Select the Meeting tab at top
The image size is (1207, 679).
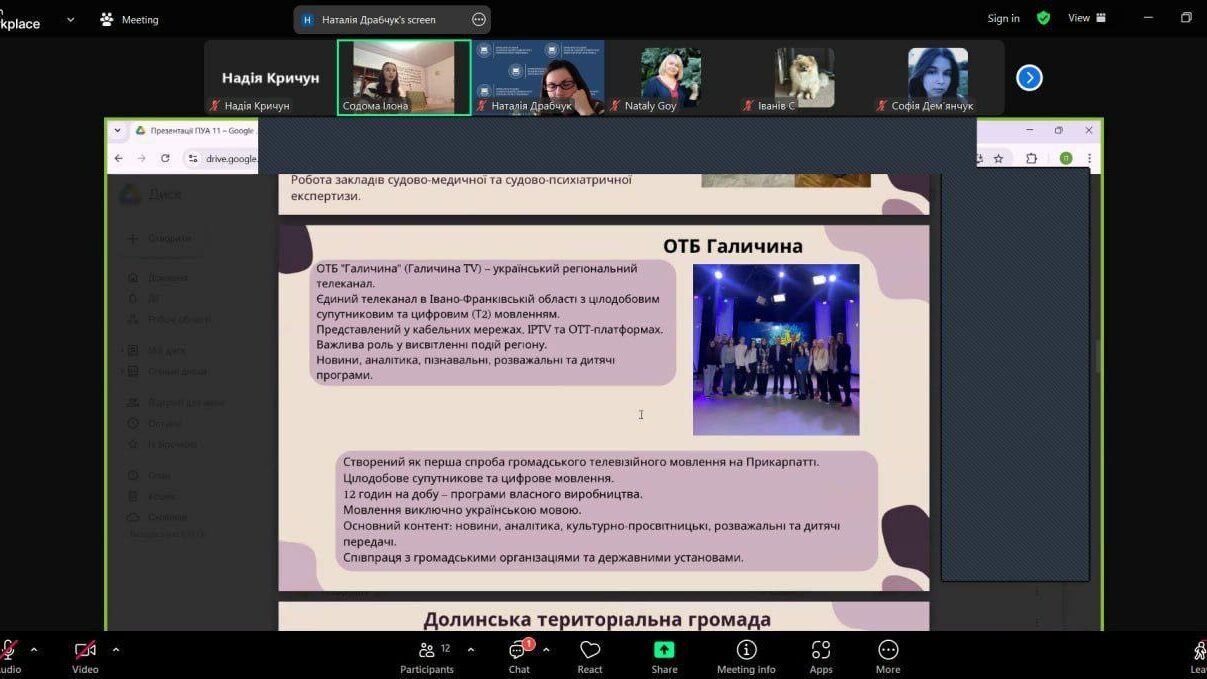tap(129, 19)
